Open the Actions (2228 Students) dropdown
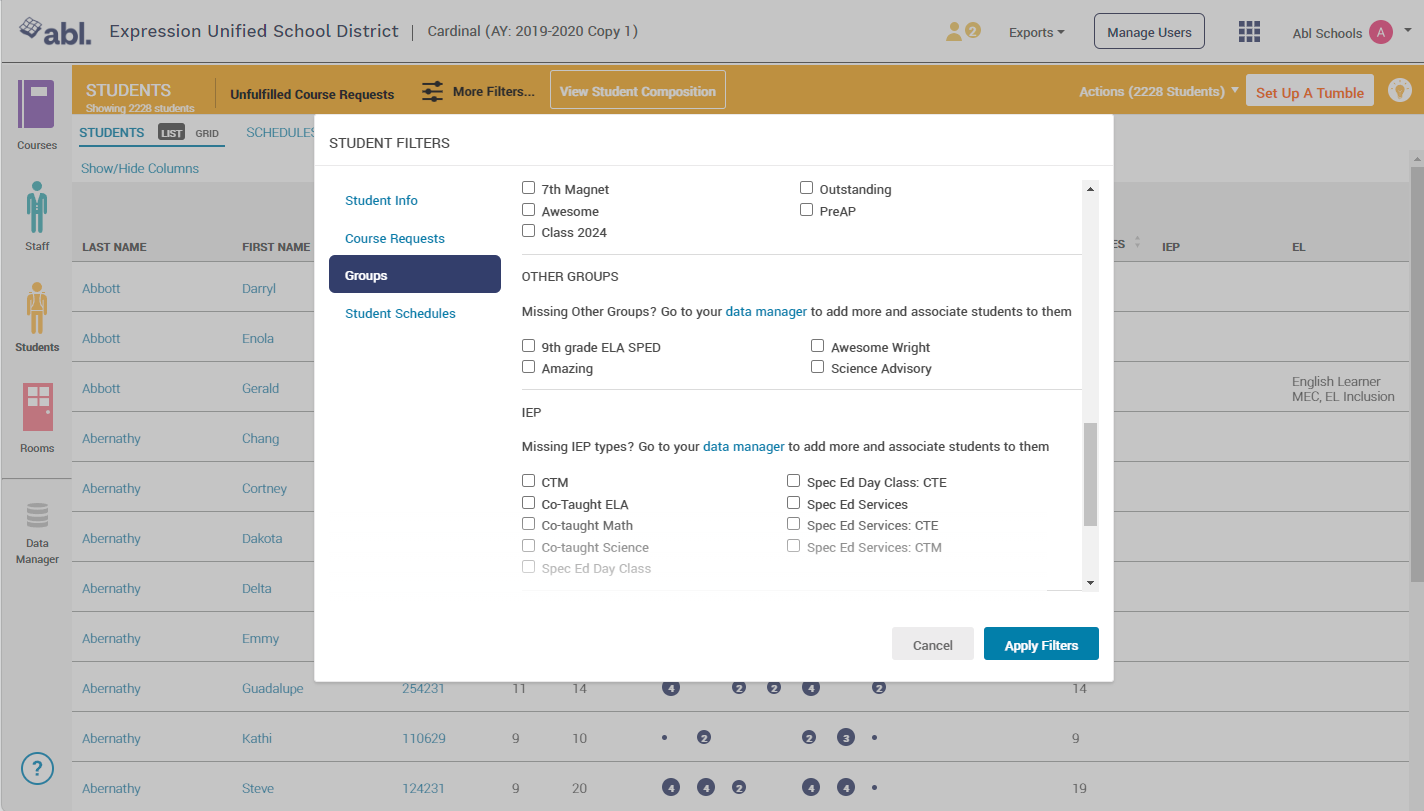 pyautogui.click(x=1158, y=92)
